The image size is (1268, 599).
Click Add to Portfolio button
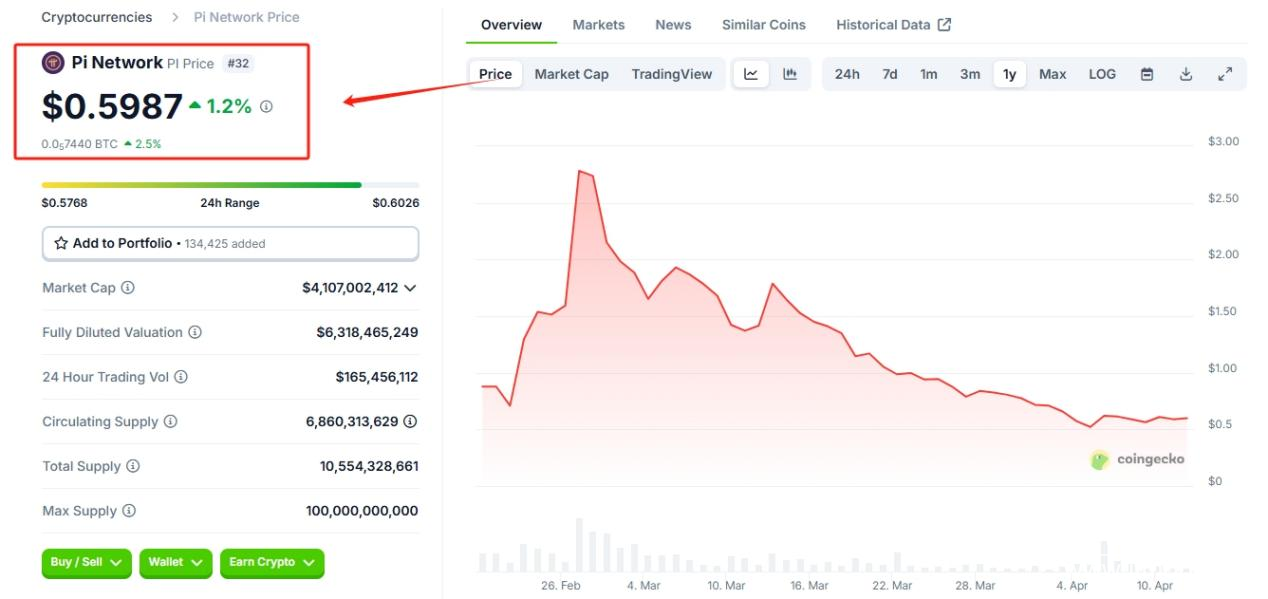(230, 243)
